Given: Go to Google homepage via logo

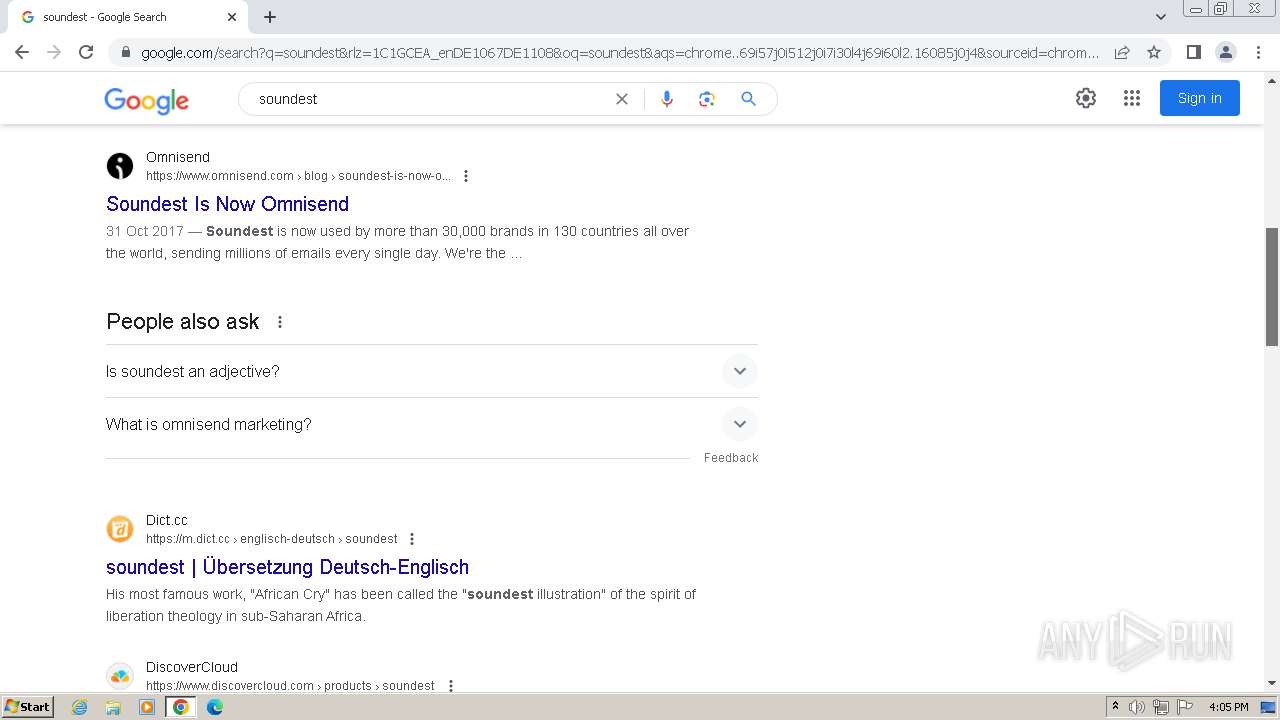Looking at the screenshot, I should pos(147,100).
